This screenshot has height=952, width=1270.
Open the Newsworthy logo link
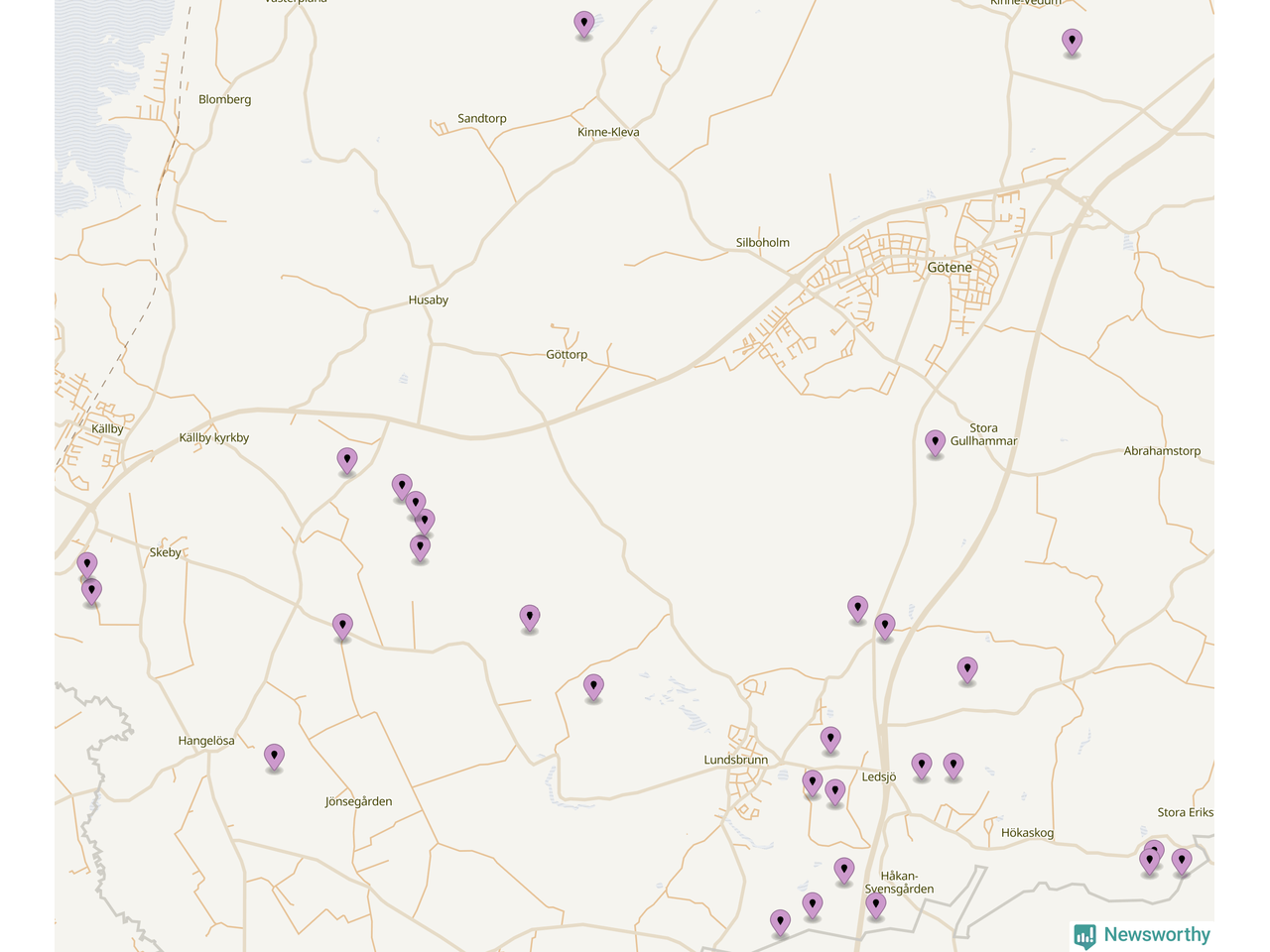tap(1142, 935)
